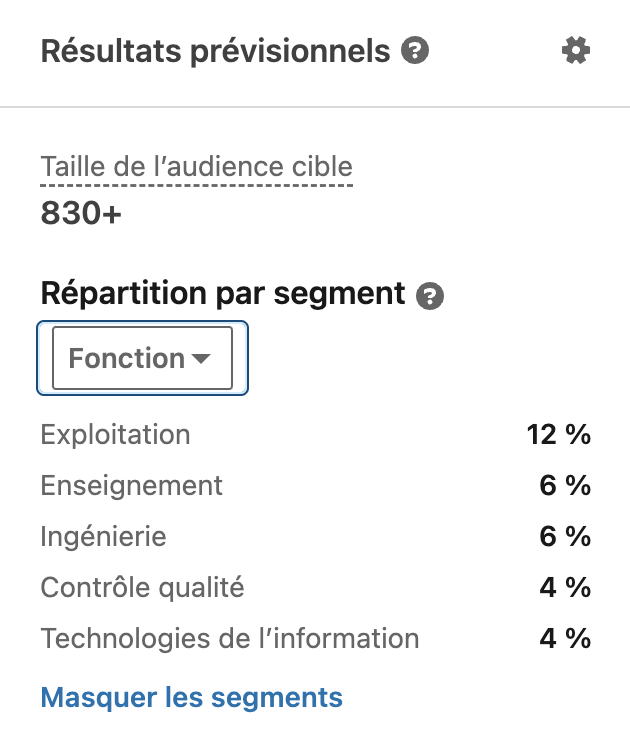Click the Répartition par segment heading
630x742 pixels.
222,294
